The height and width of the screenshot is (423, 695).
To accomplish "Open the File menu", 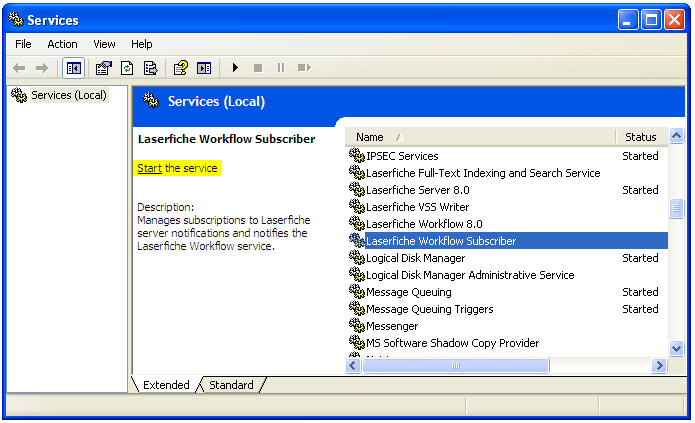I will [x=23, y=44].
